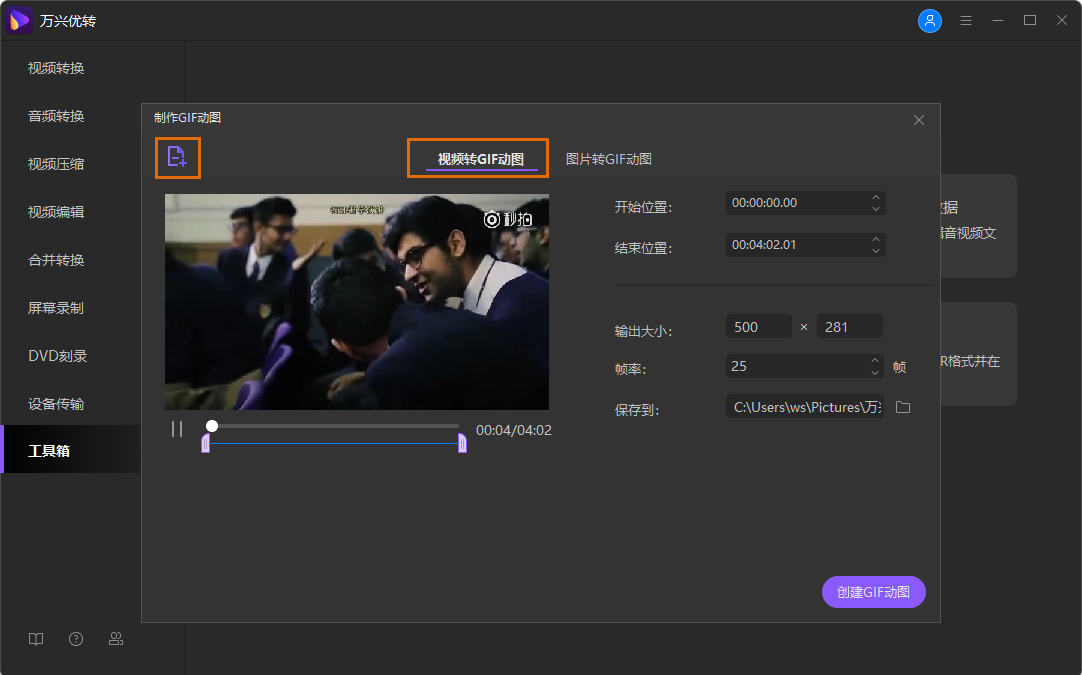Switch to 图片转GIF动图 tab
Image resolution: width=1082 pixels, height=675 pixels.
pyautogui.click(x=608, y=159)
